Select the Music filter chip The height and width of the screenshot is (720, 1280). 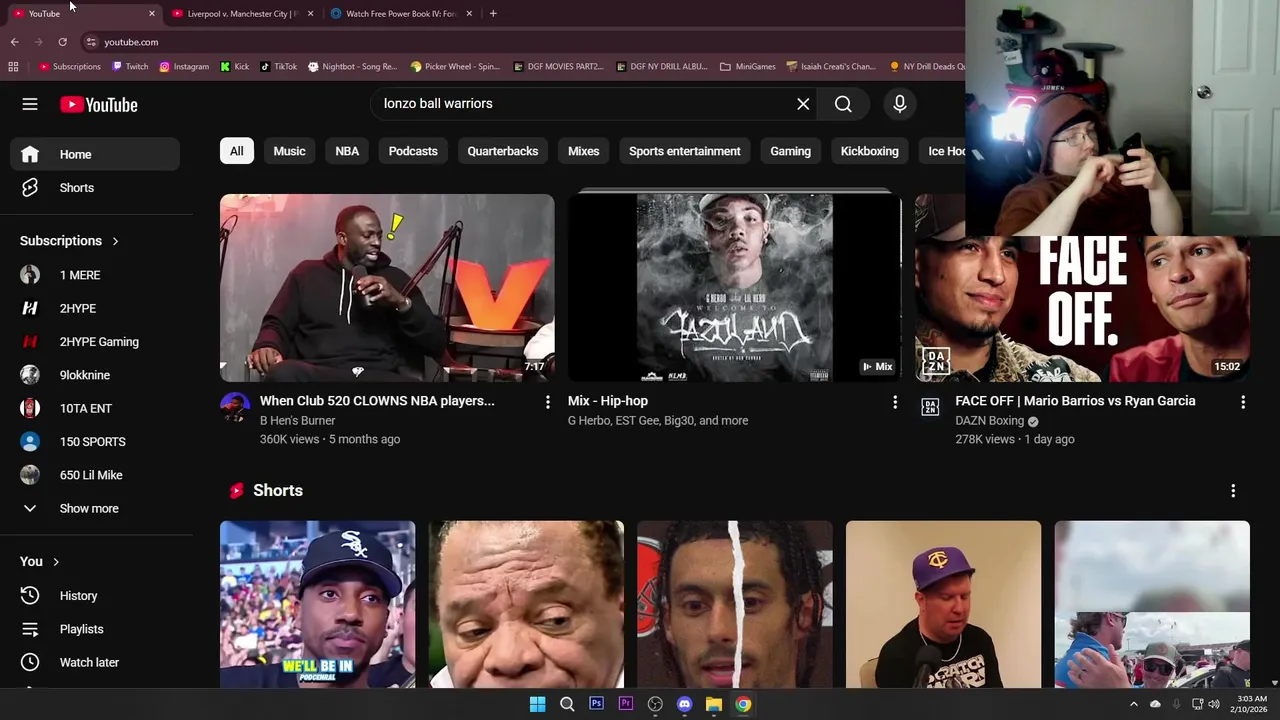(289, 151)
